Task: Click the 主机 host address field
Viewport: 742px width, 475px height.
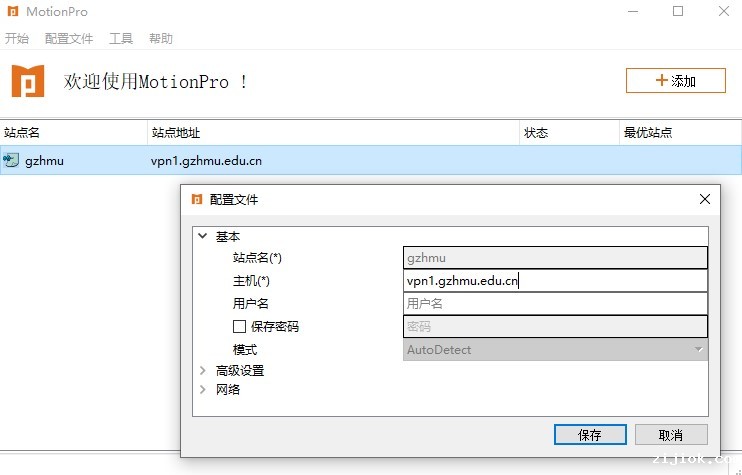Action: [x=555, y=281]
